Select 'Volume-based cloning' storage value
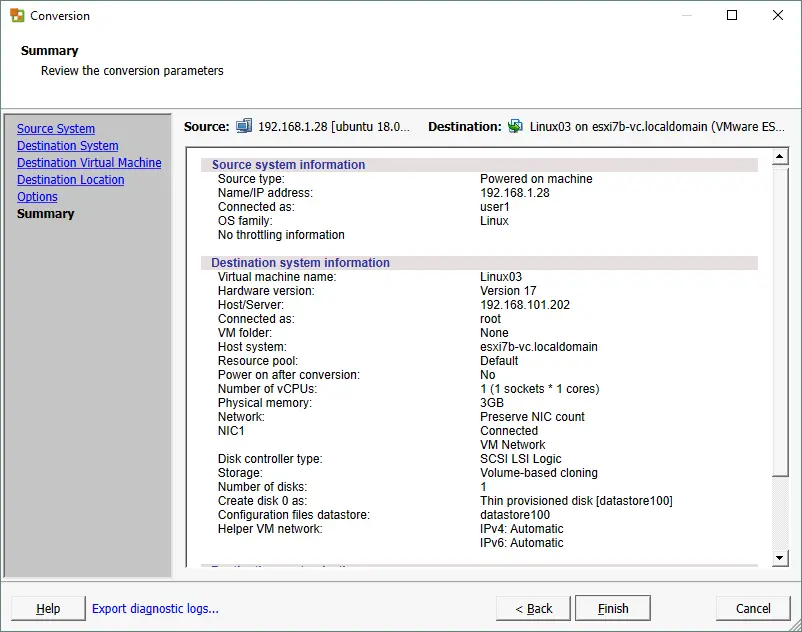This screenshot has height=632, width=802. (x=539, y=473)
